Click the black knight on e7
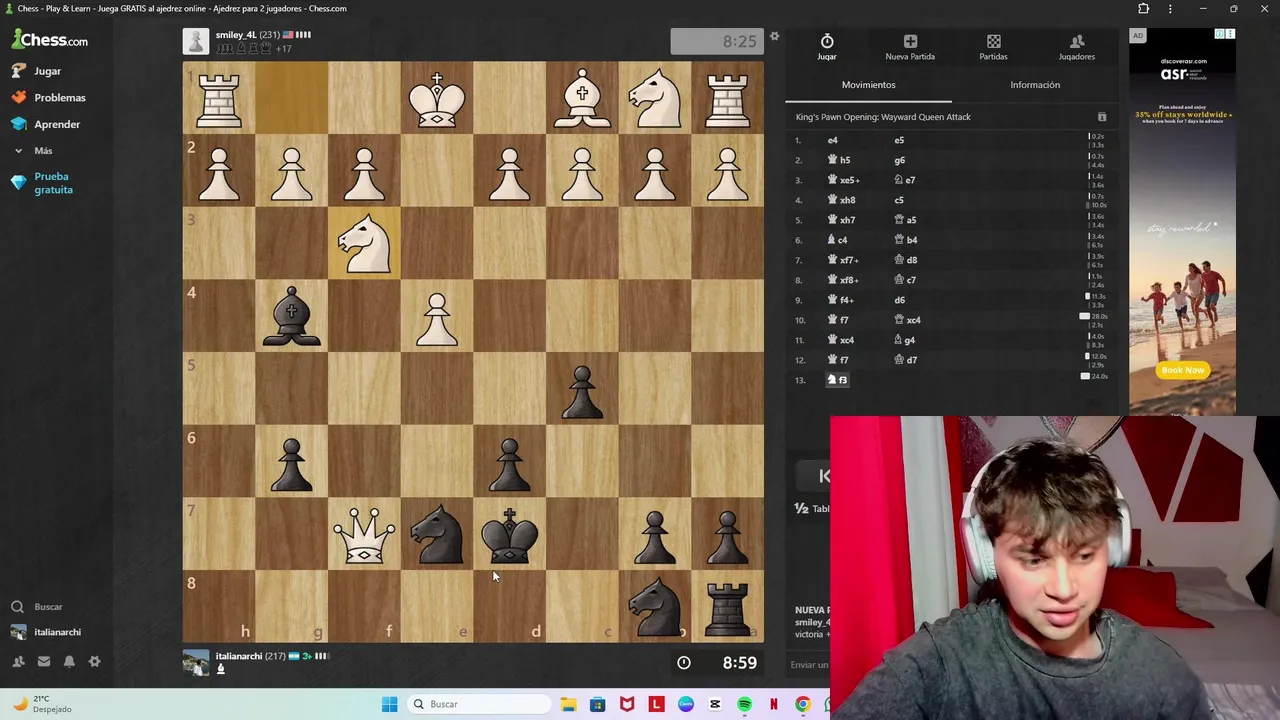1280x720 pixels. coord(437,534)
